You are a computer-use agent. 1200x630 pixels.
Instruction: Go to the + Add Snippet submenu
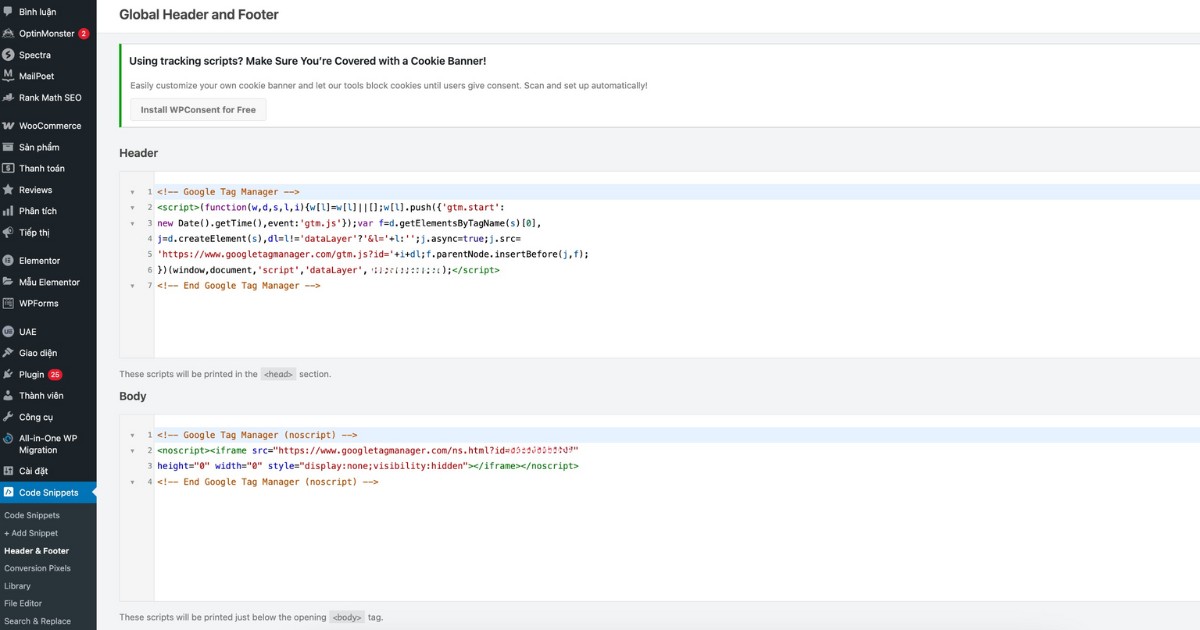click(31, 533)
